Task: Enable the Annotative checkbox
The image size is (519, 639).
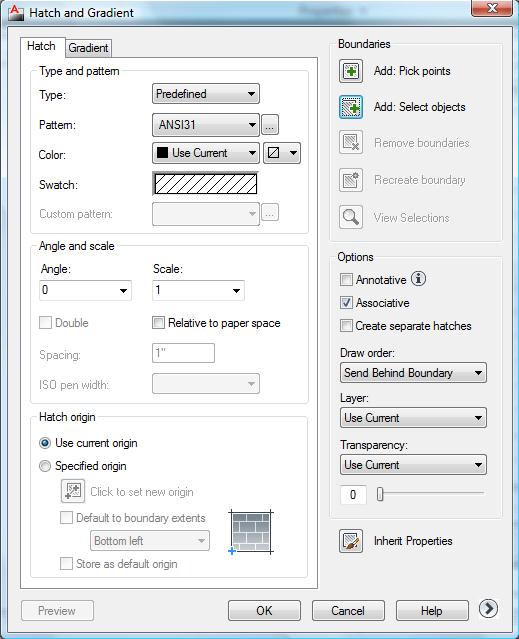Action: click(346, 280)
